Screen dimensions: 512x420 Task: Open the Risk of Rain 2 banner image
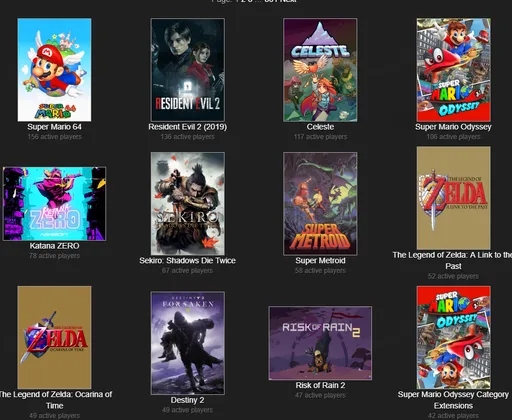pos(320,343)
